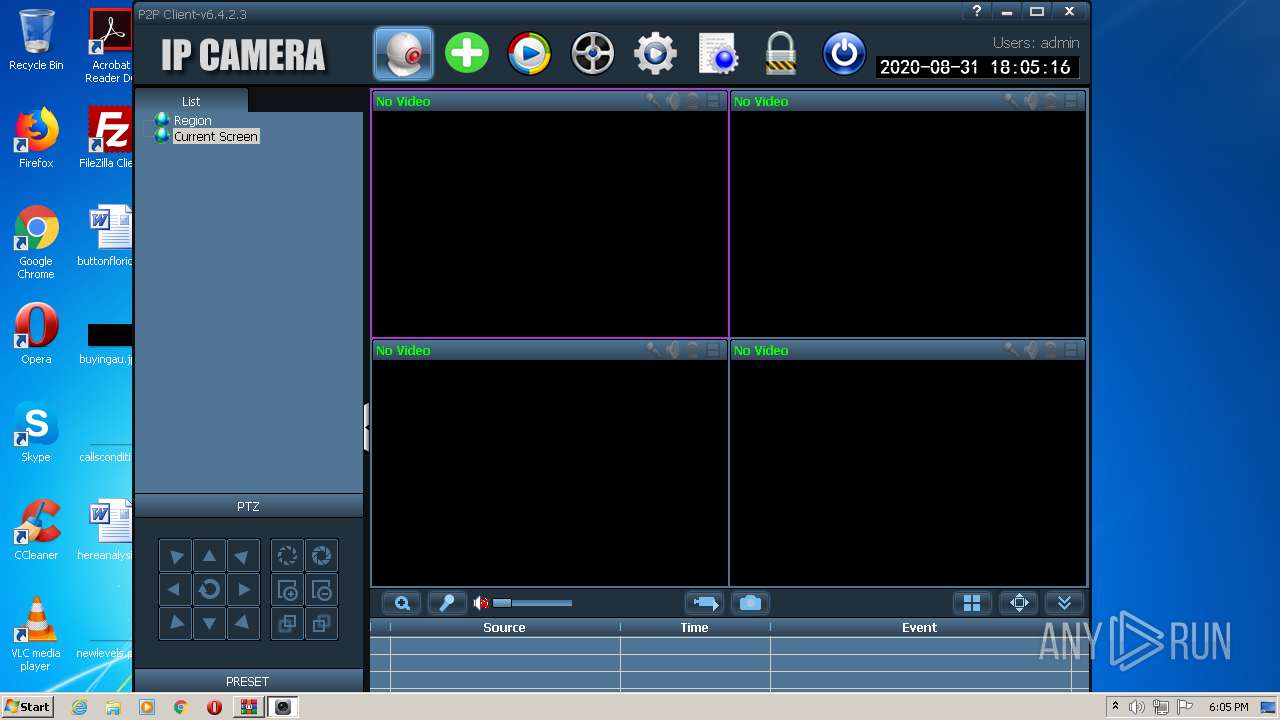Open the PRESET panel header
Viewport: 1280px width, 720px height.
click(248, 681)
